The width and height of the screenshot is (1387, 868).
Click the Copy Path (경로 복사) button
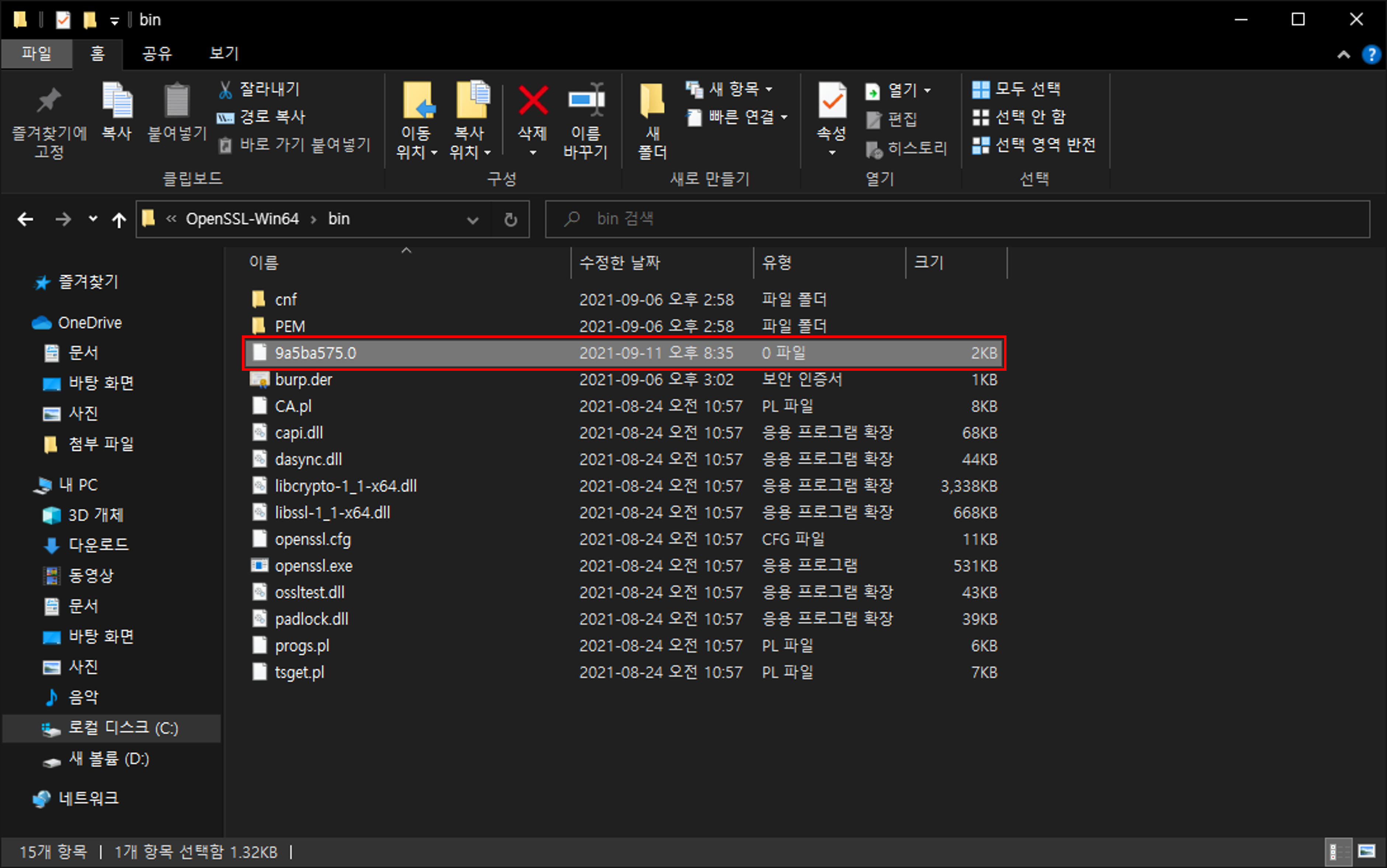pos(261,117)
